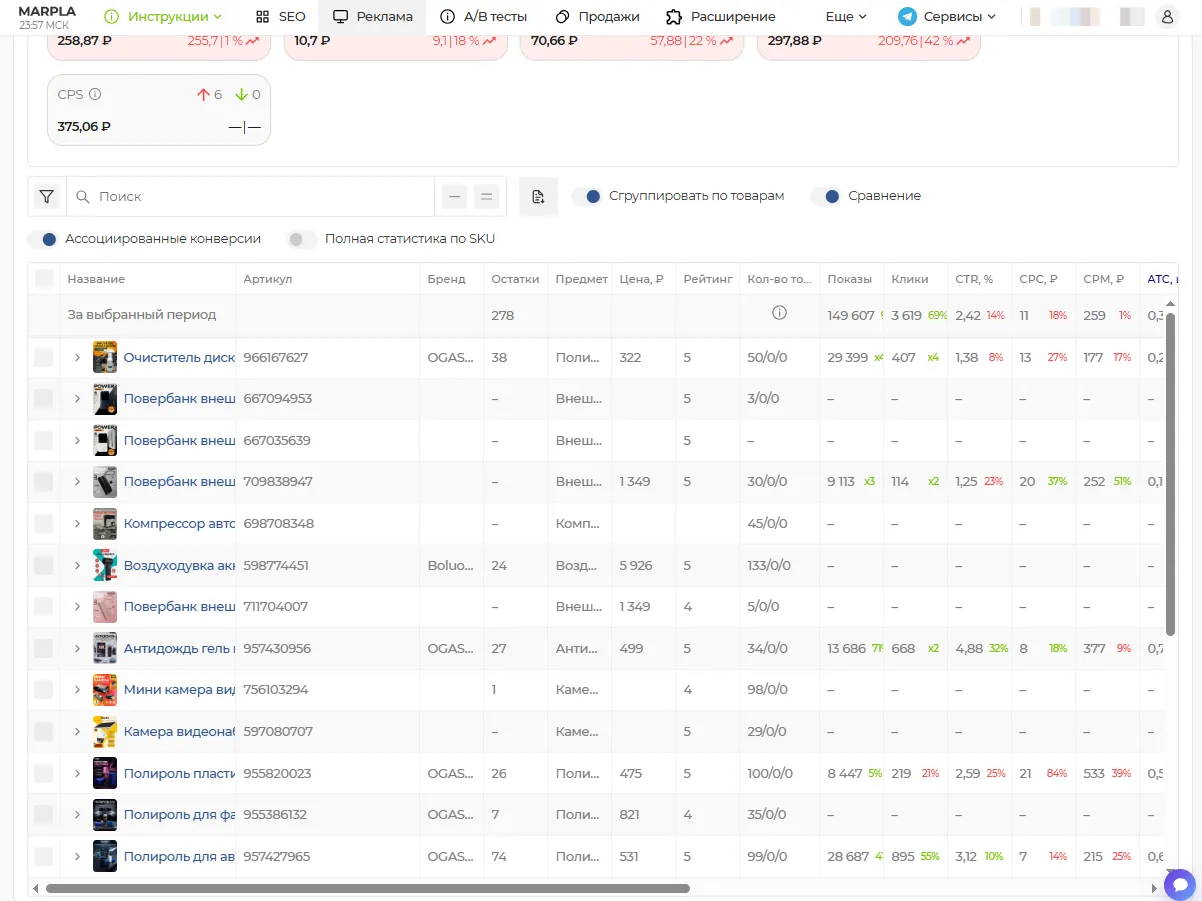The width and height of the screenshot is (1202, 901).
Task: Click thumbnail of Очиститель диск product
Action: pyautogui.click(x=105, y=357)
